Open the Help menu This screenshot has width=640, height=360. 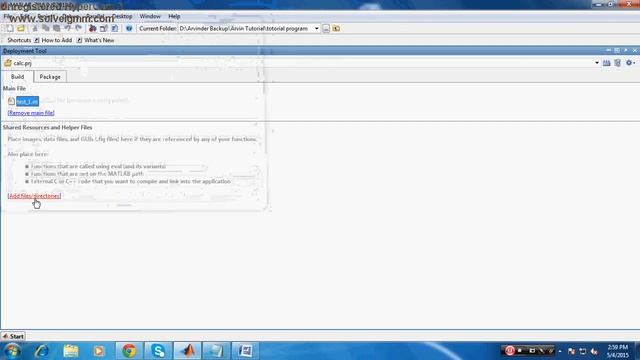click(174, 16)
